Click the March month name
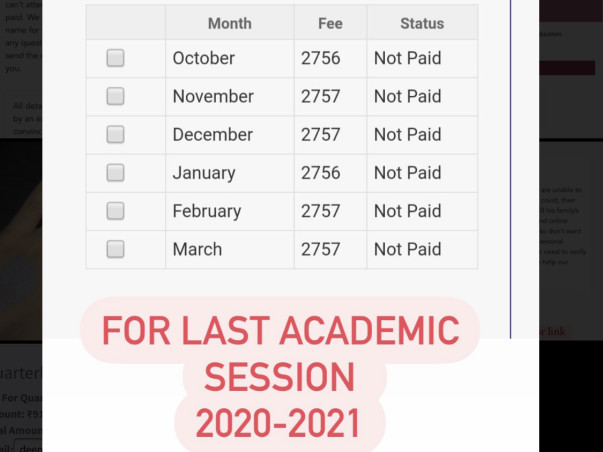The height and width of the screenshot is (452, 603). 197,249
